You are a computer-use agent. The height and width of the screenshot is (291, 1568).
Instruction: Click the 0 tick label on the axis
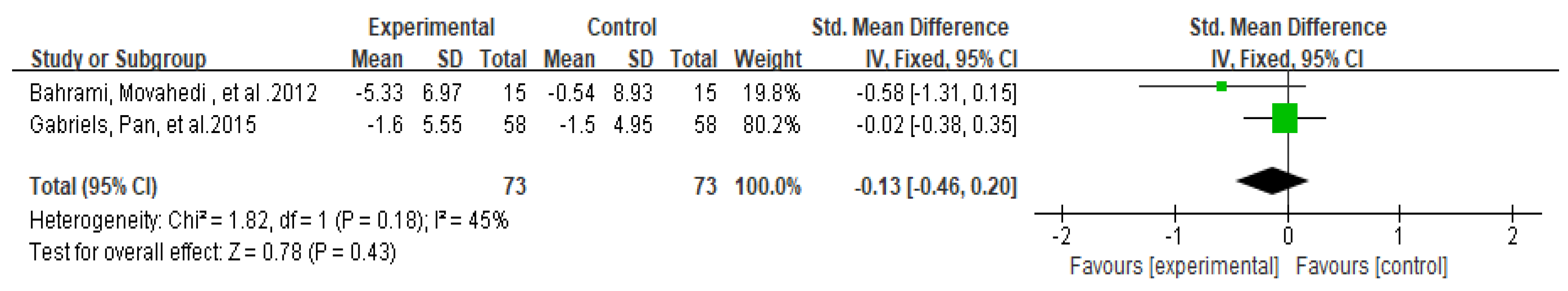pyautogui.click(x=1288, y=235)
